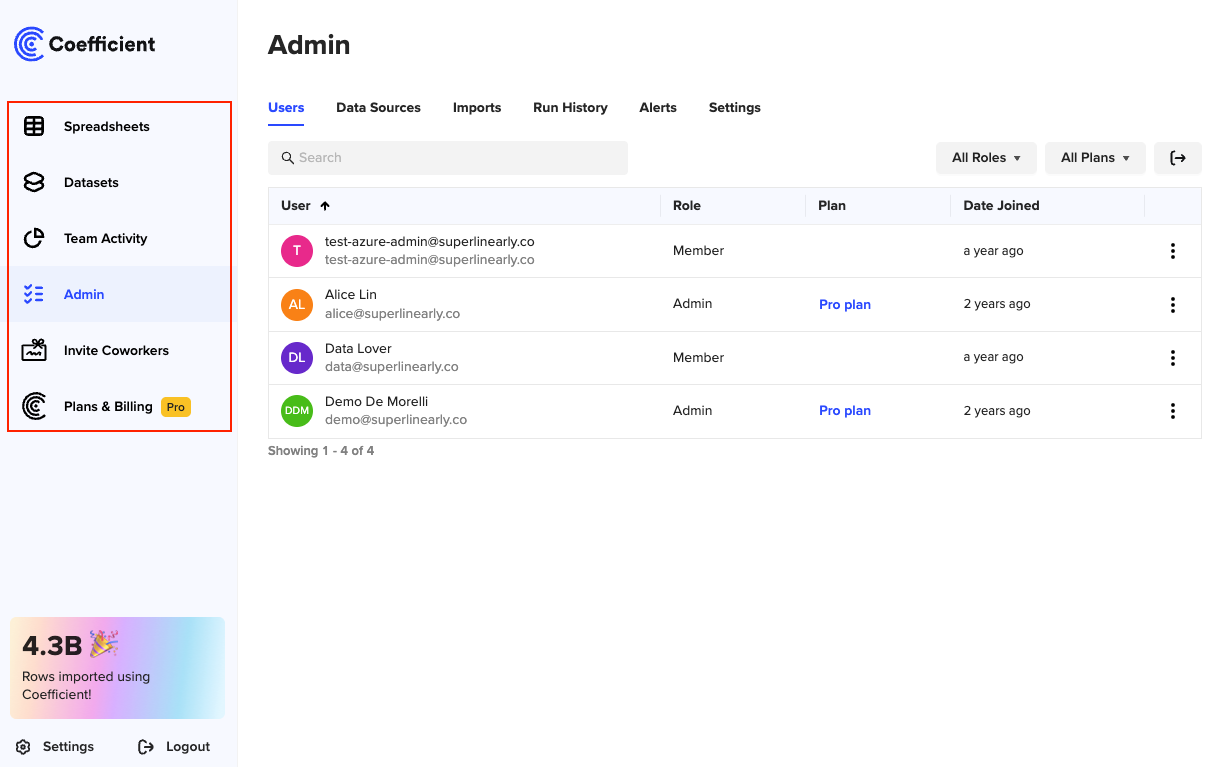This screenshot has height=767, width=1209.
Task: Expand the All Roles dropdown
Action: [x=985, y=158]
